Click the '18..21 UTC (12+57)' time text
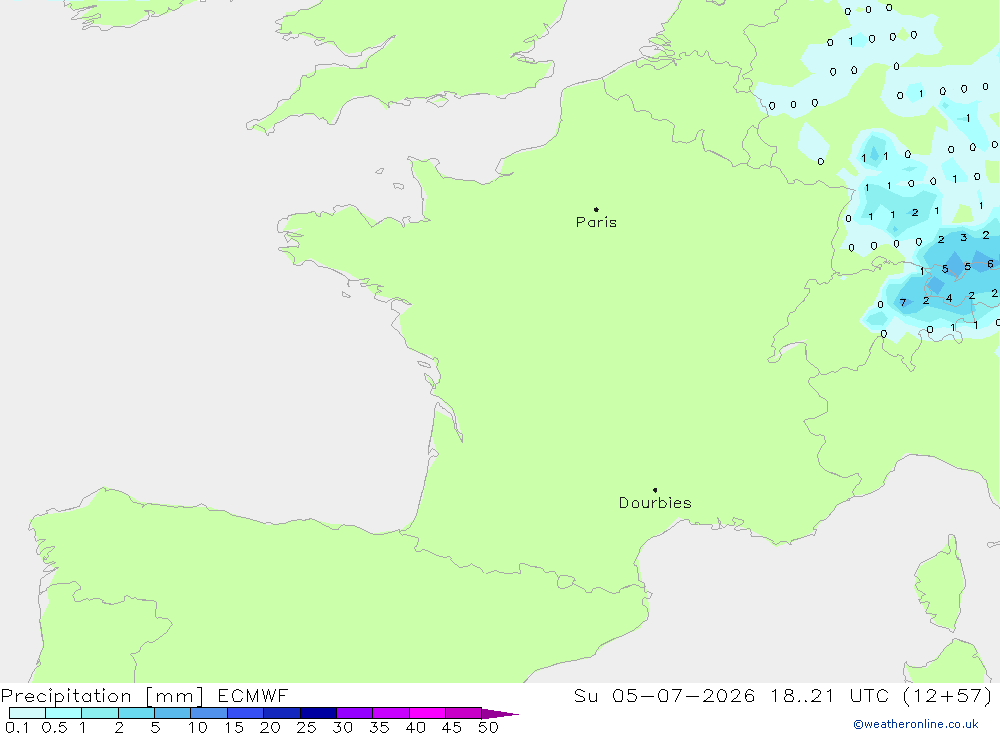Image resolution: width=1000 pixels, height=733 pixels. [x=881, y=695]
